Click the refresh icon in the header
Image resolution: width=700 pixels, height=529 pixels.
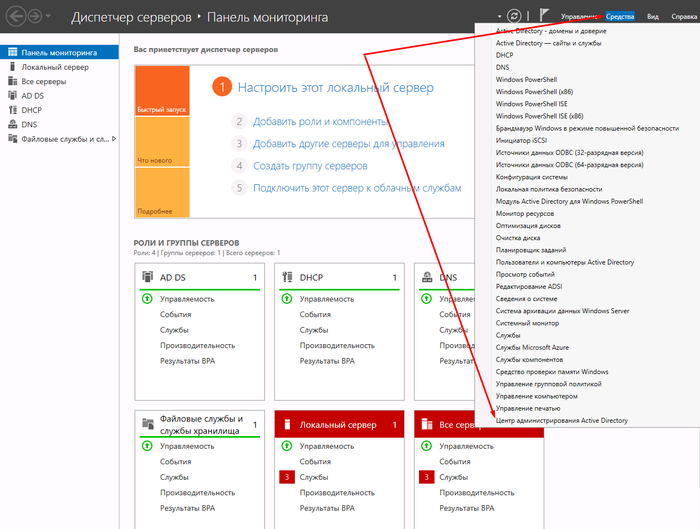point(514,17)
